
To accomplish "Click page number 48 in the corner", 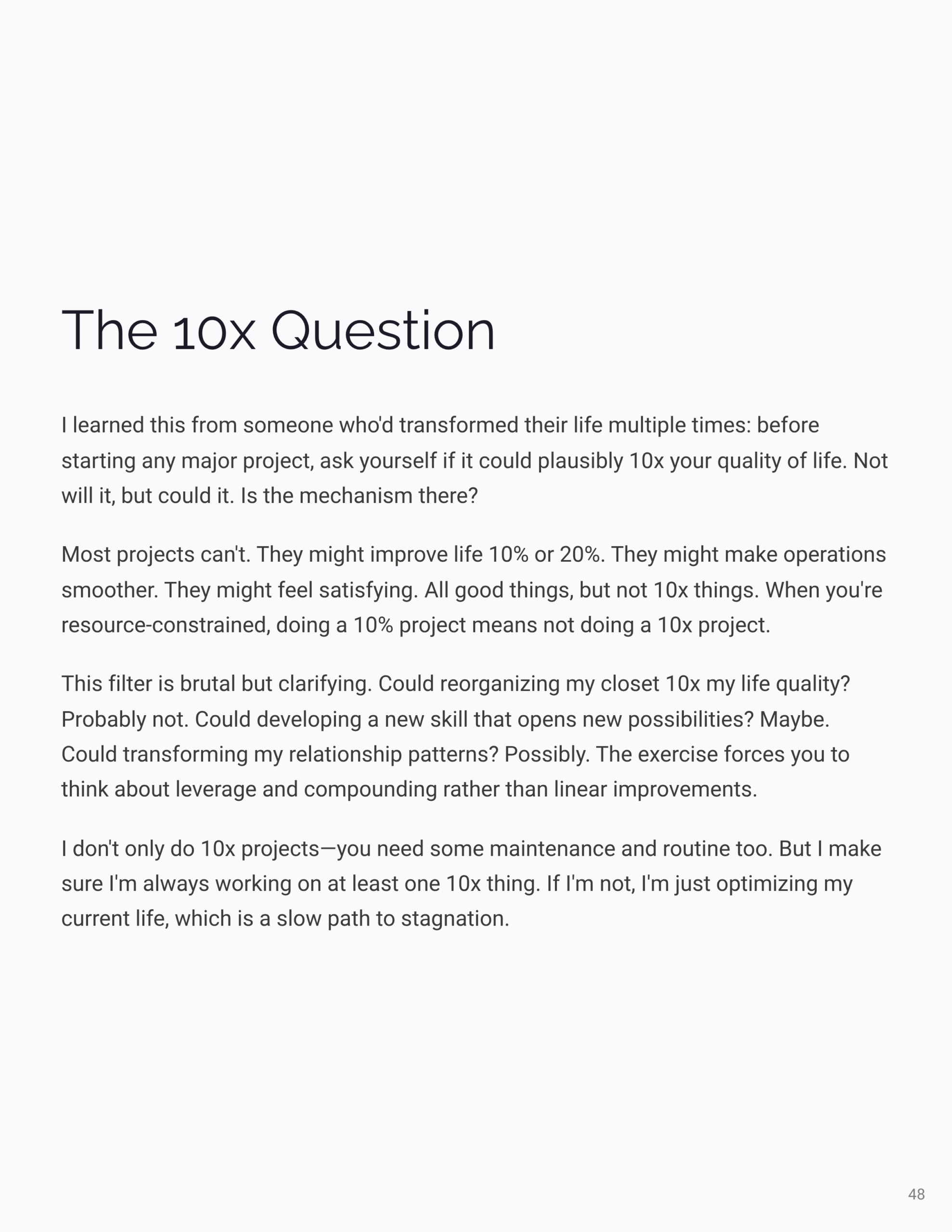I will click(x=916, y=1194).
